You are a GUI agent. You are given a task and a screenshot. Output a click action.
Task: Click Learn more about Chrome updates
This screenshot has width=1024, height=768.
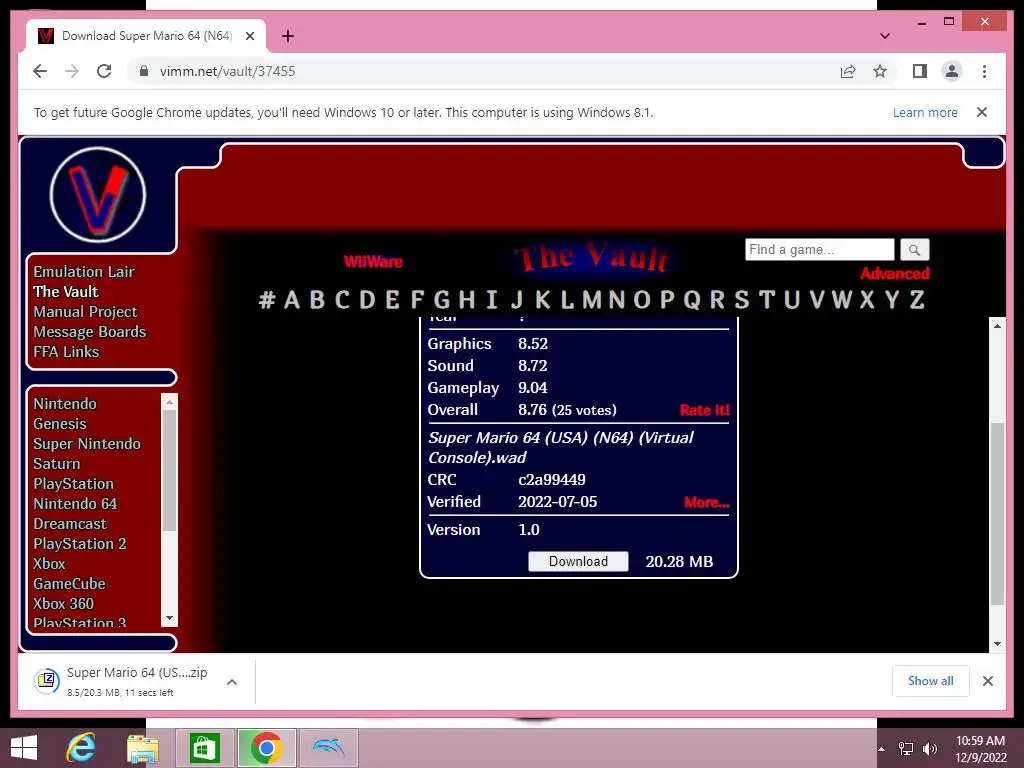[x=925, y=112]
